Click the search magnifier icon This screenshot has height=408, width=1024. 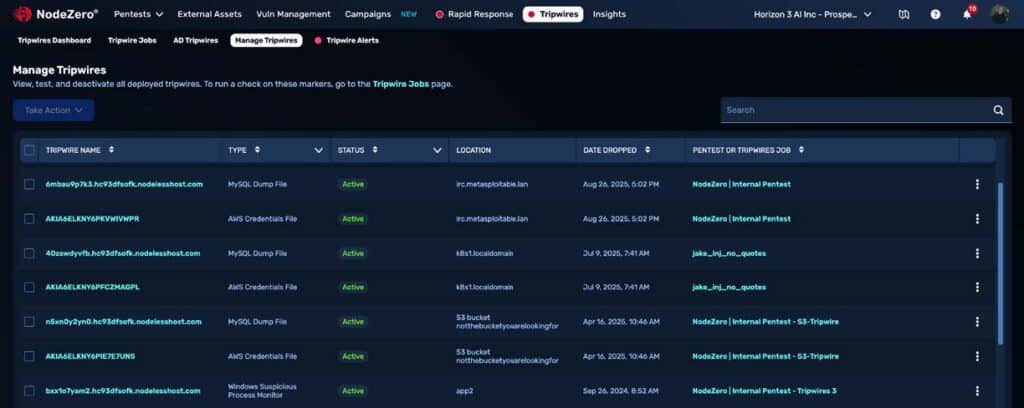(997, 110)
